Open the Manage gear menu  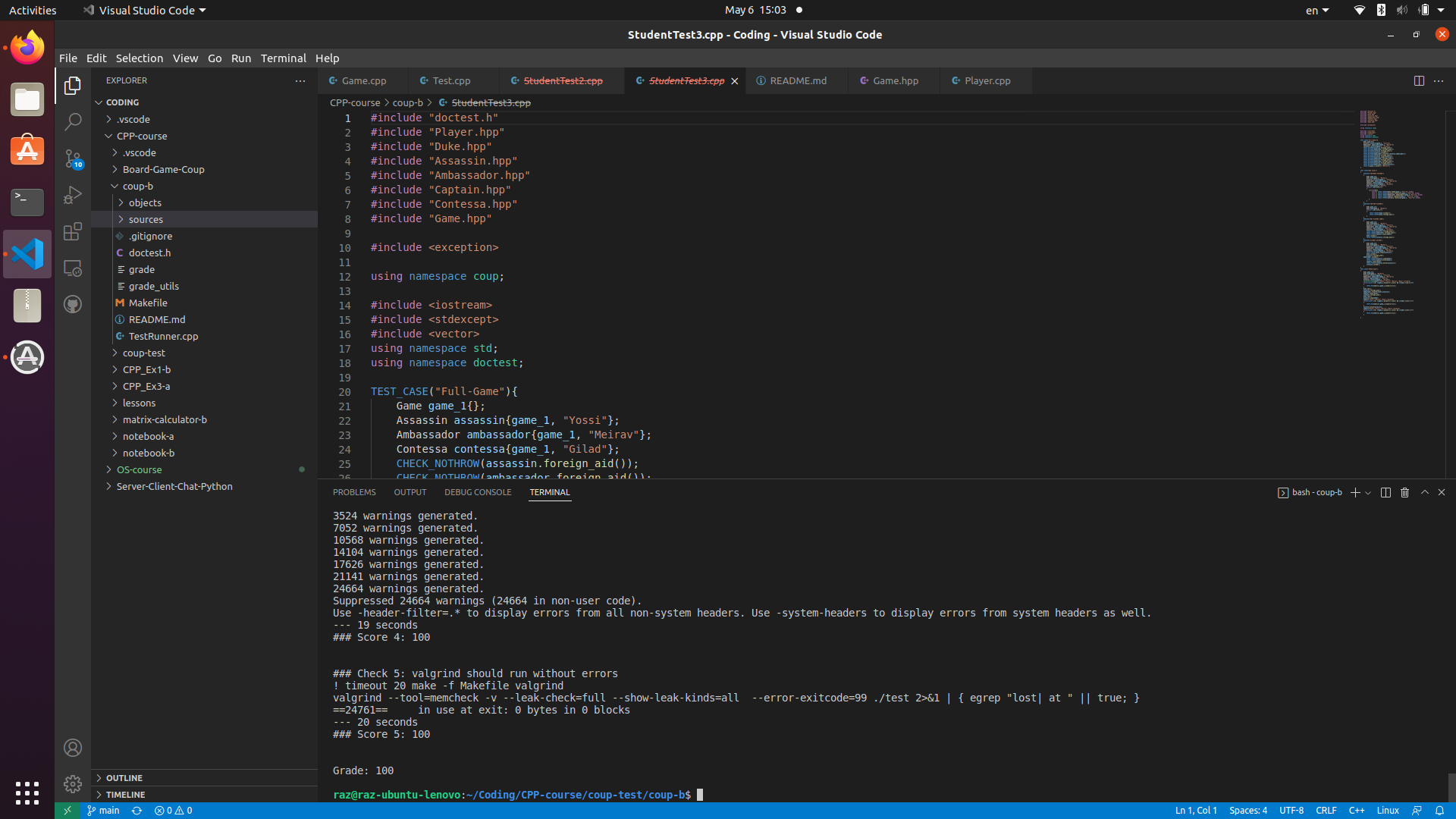(73, 784)
